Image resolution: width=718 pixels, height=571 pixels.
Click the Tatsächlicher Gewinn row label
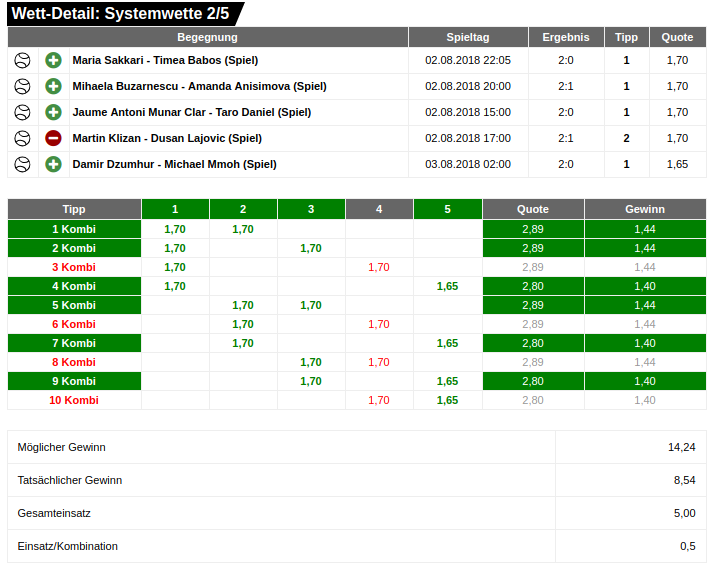point(70,480)
